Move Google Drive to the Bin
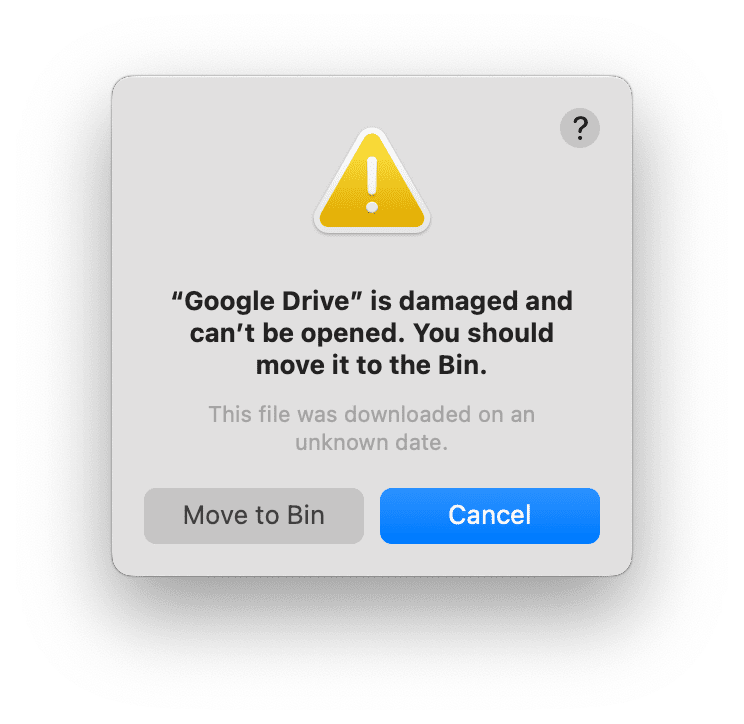The height and width of the screenshot is (724, 744). pos(254,516)
